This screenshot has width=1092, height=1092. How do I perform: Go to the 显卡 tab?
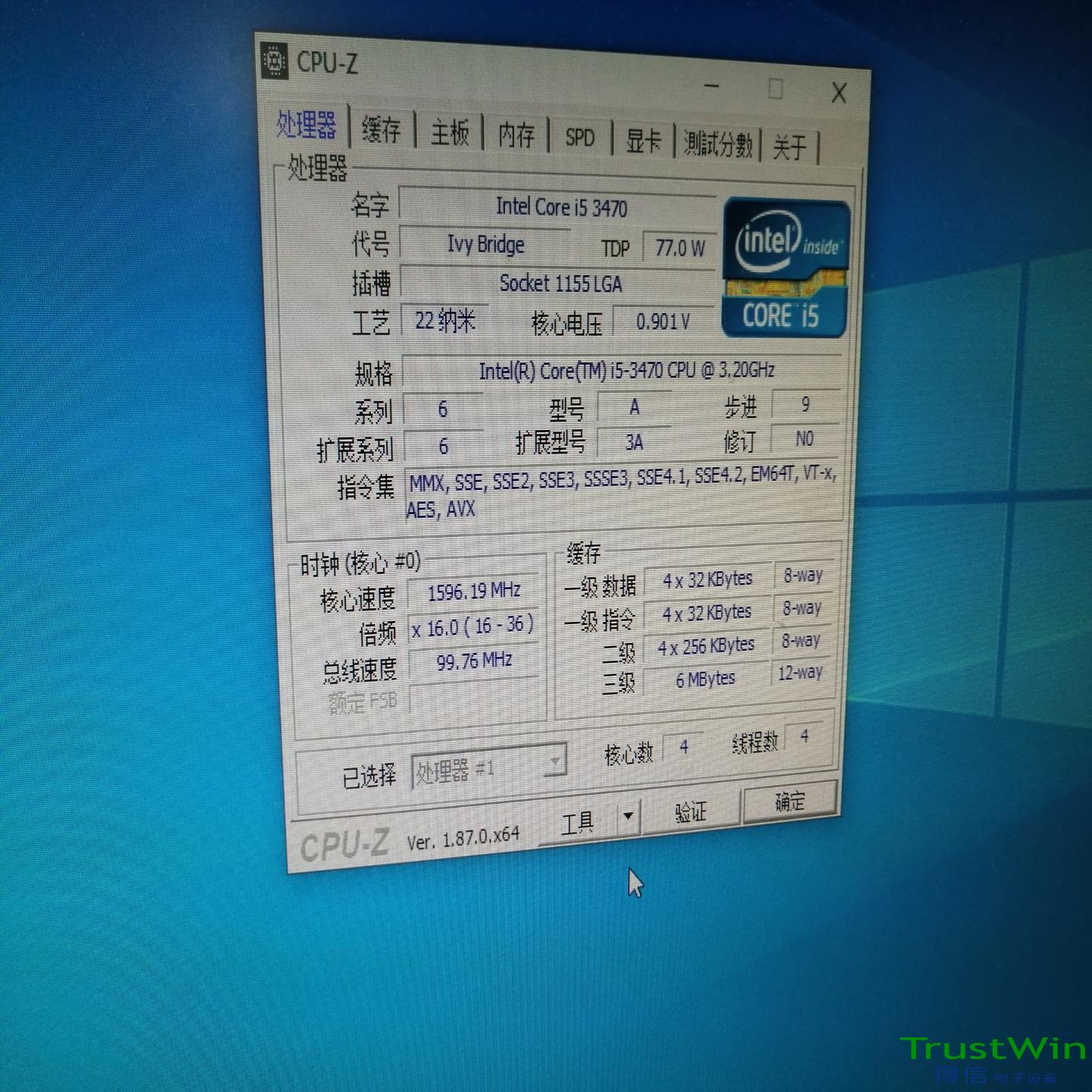point(643,141)
